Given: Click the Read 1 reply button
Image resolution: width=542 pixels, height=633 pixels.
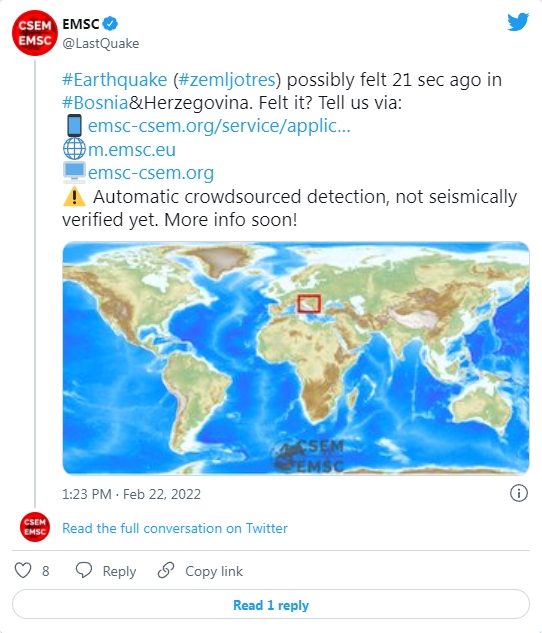Looking at the screenshot, I should coord(271,604).
